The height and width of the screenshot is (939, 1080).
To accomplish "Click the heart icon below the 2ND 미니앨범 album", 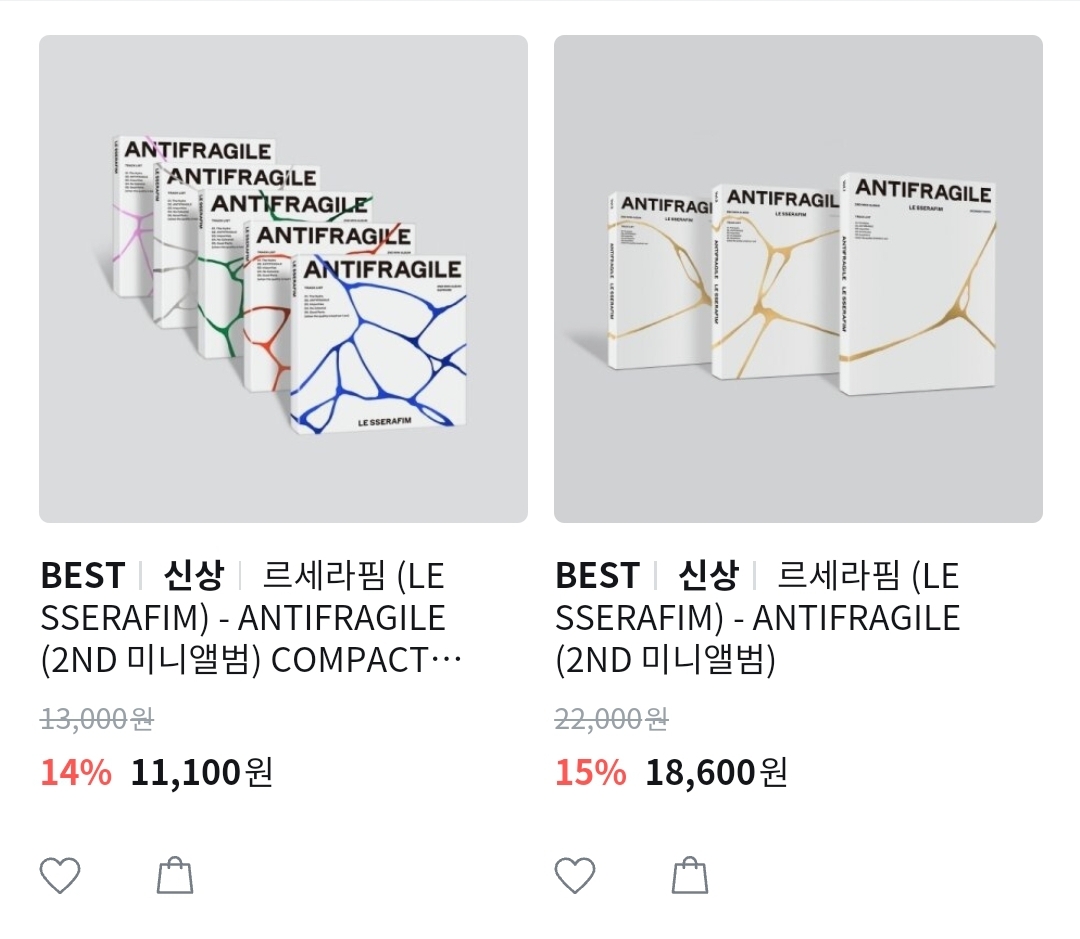I will (576, 875).
